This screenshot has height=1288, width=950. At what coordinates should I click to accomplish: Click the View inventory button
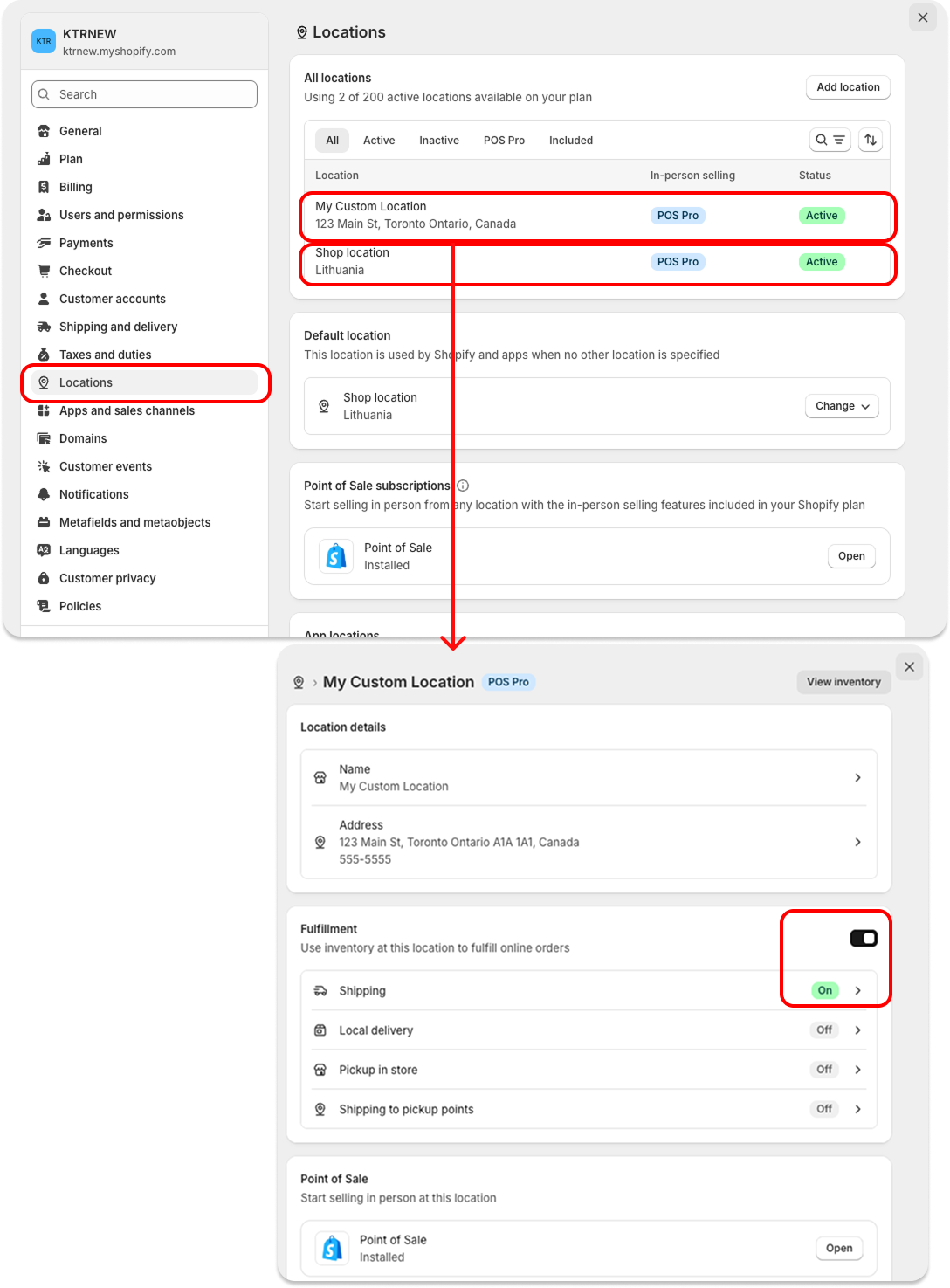coord(843,682)
